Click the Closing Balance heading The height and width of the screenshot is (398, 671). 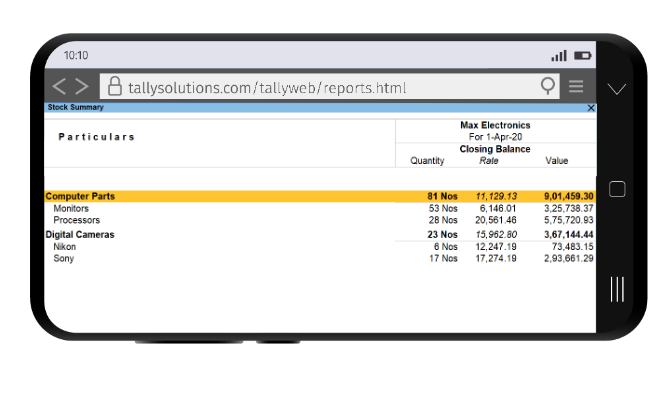[x=495, y=149]
